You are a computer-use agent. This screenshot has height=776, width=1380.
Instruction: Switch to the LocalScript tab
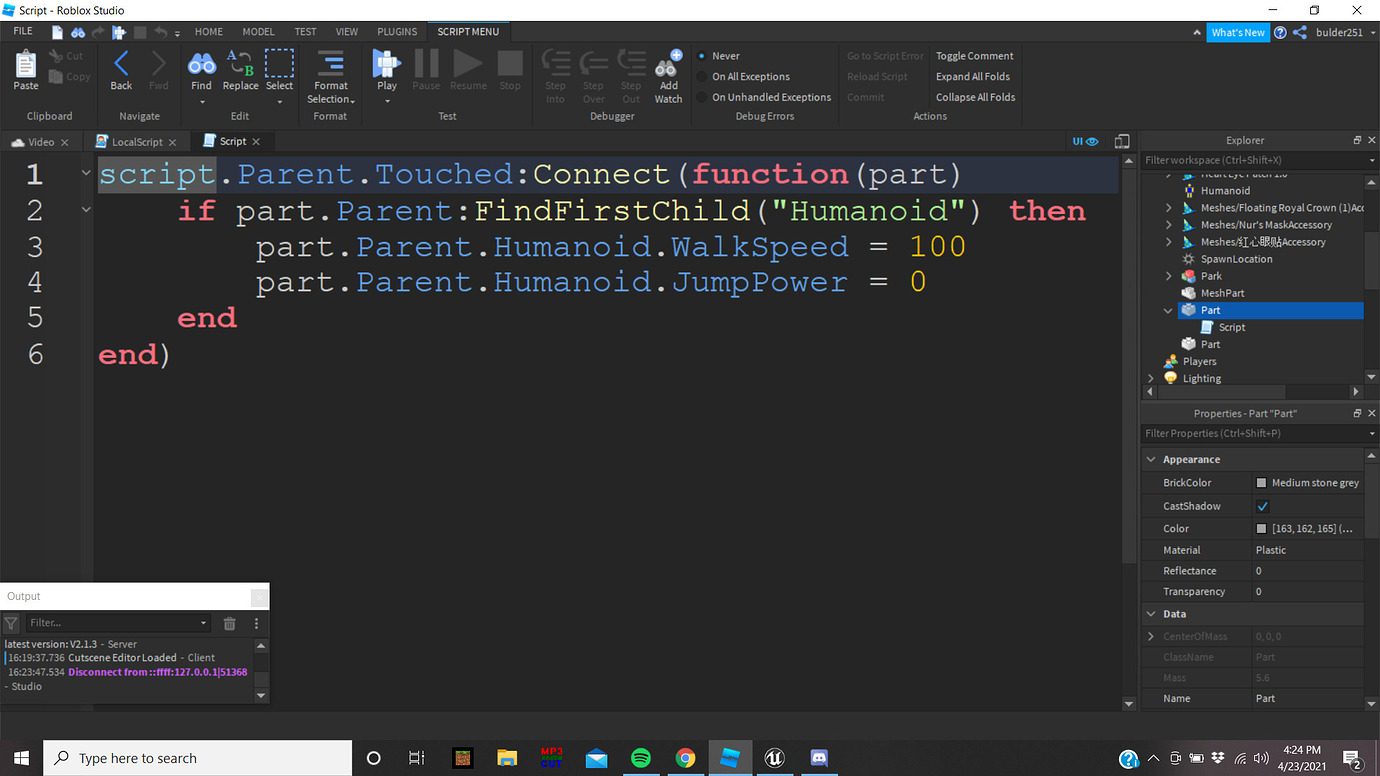tap(136, 141)
